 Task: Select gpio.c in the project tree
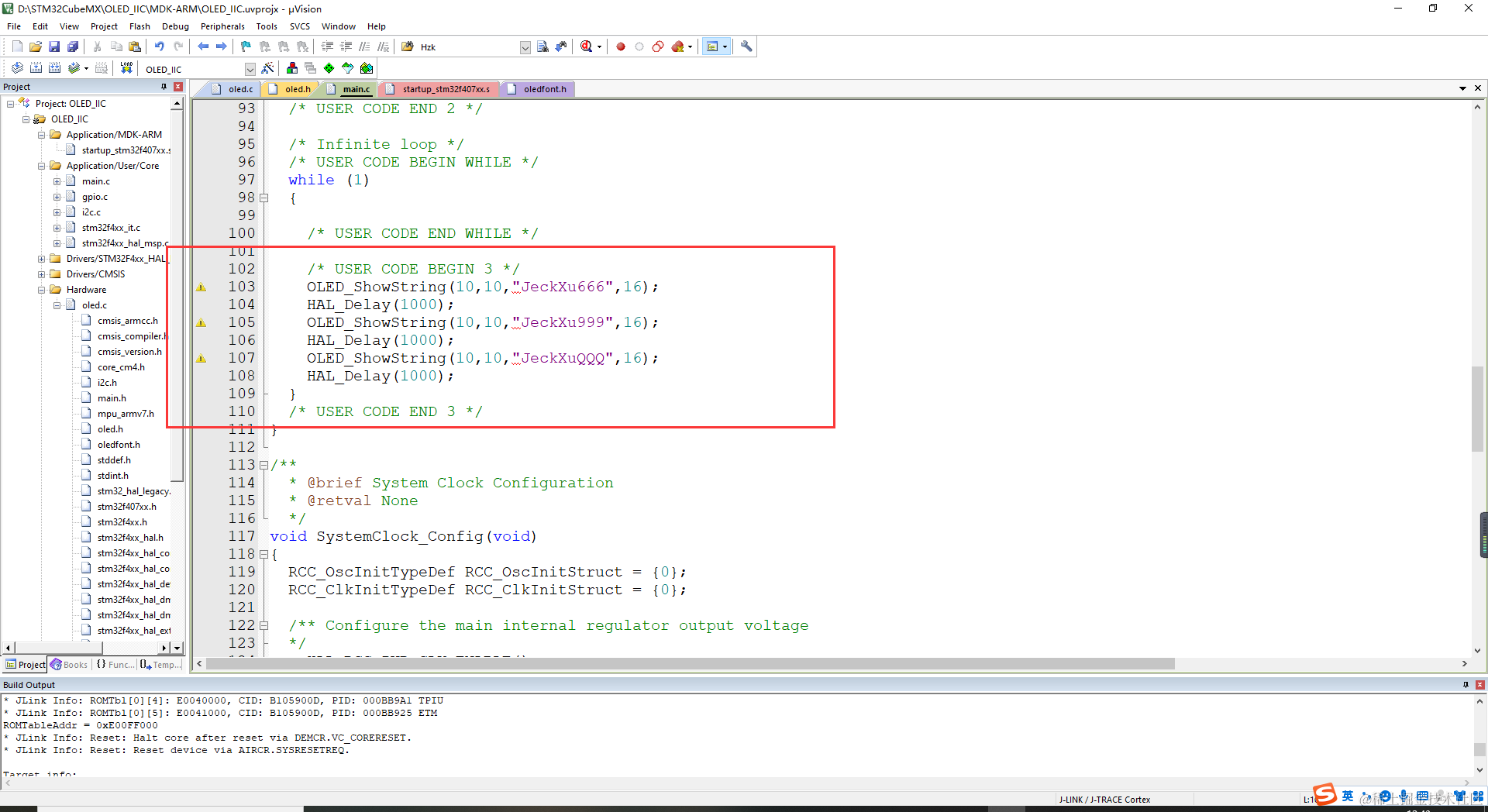coord(95,197)
